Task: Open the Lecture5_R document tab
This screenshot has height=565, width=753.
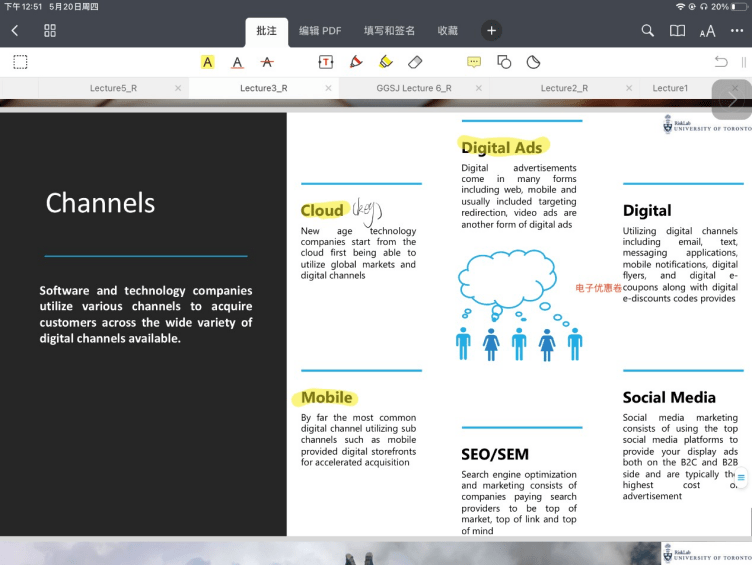Action: pyautogui.click(x=113, y=88)
